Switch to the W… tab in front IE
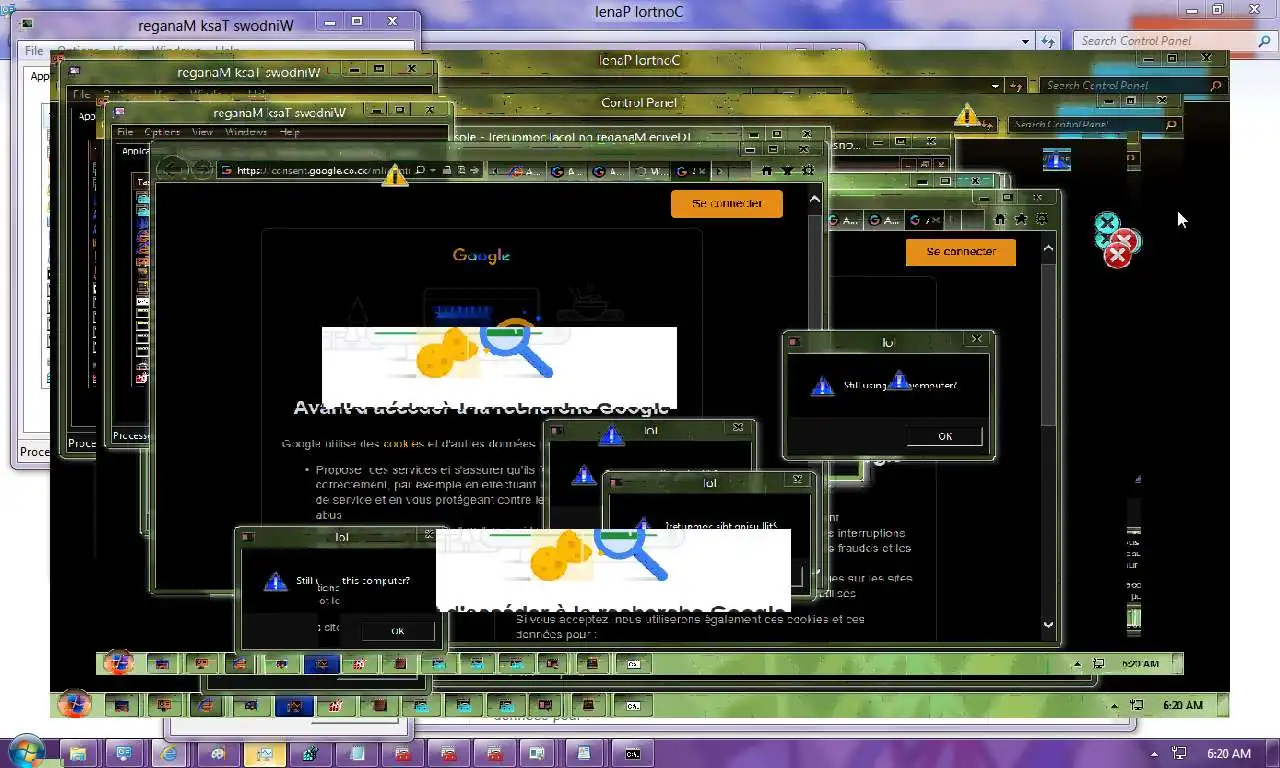 pos(652,171)
